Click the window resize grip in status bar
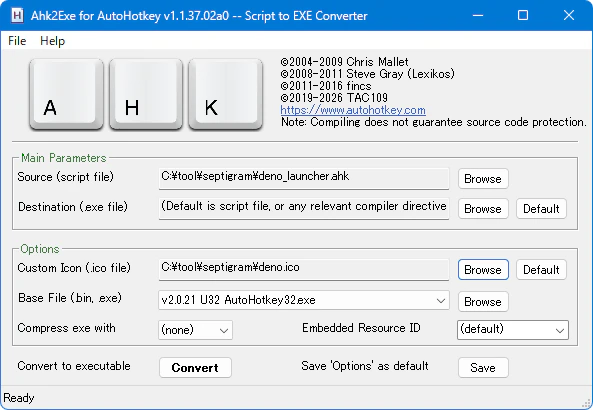The image size is (593, 410). point(587,404)
